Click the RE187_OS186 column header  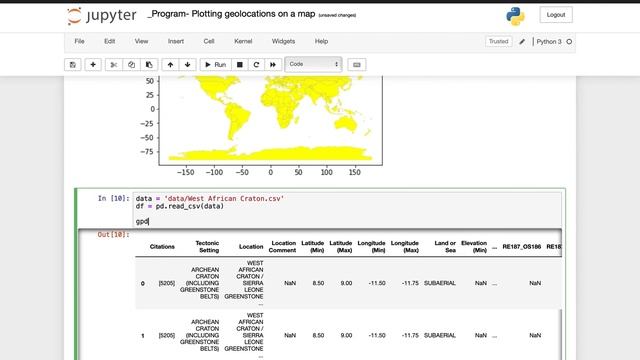(522, 247)
